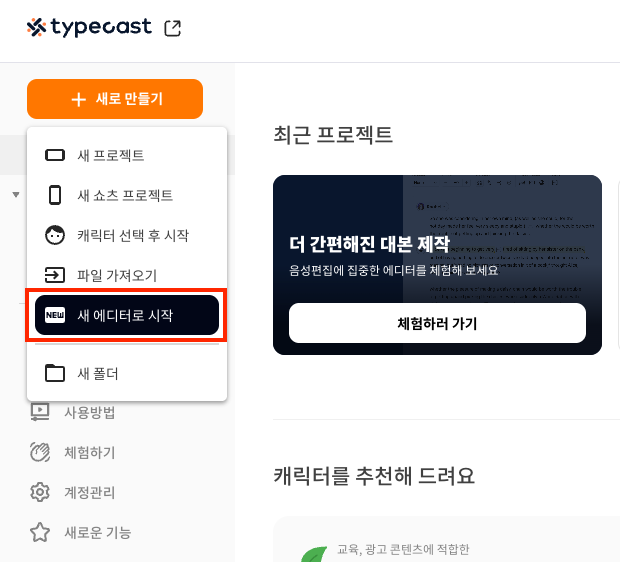Open the external link icon beside the logo
The height and width of the screenshot is (562, 620).
[x=172, y=28]
